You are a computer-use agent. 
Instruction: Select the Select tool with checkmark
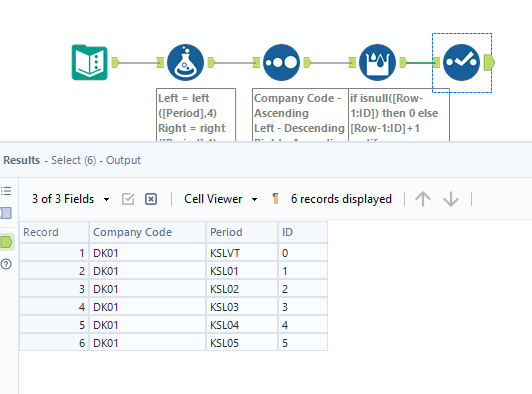pyautogui.click(x=461, y=62)
